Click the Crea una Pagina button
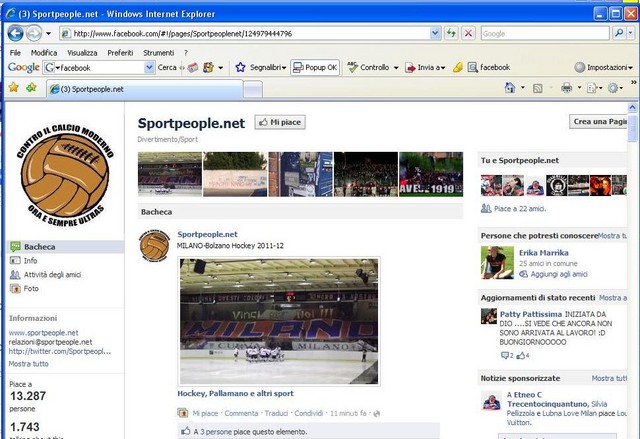 (598, 122)
